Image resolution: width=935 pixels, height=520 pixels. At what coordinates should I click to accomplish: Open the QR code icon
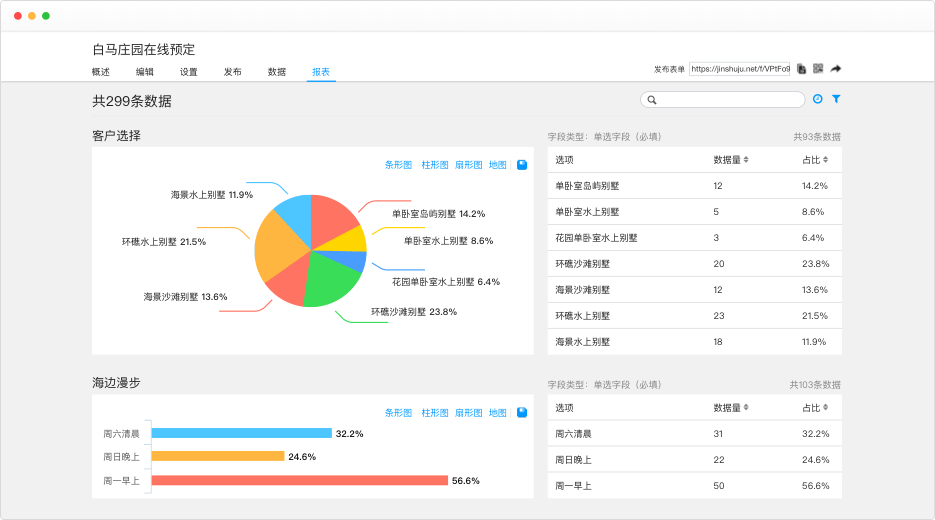click(x=818, y=69)
